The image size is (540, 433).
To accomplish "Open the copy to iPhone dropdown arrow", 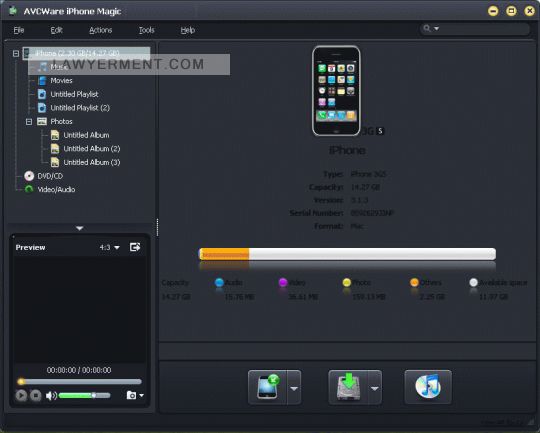I will tap(294, 388).
